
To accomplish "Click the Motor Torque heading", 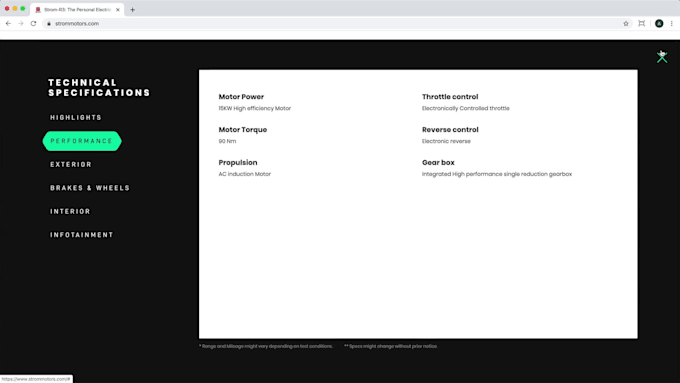I will point(243,130).
